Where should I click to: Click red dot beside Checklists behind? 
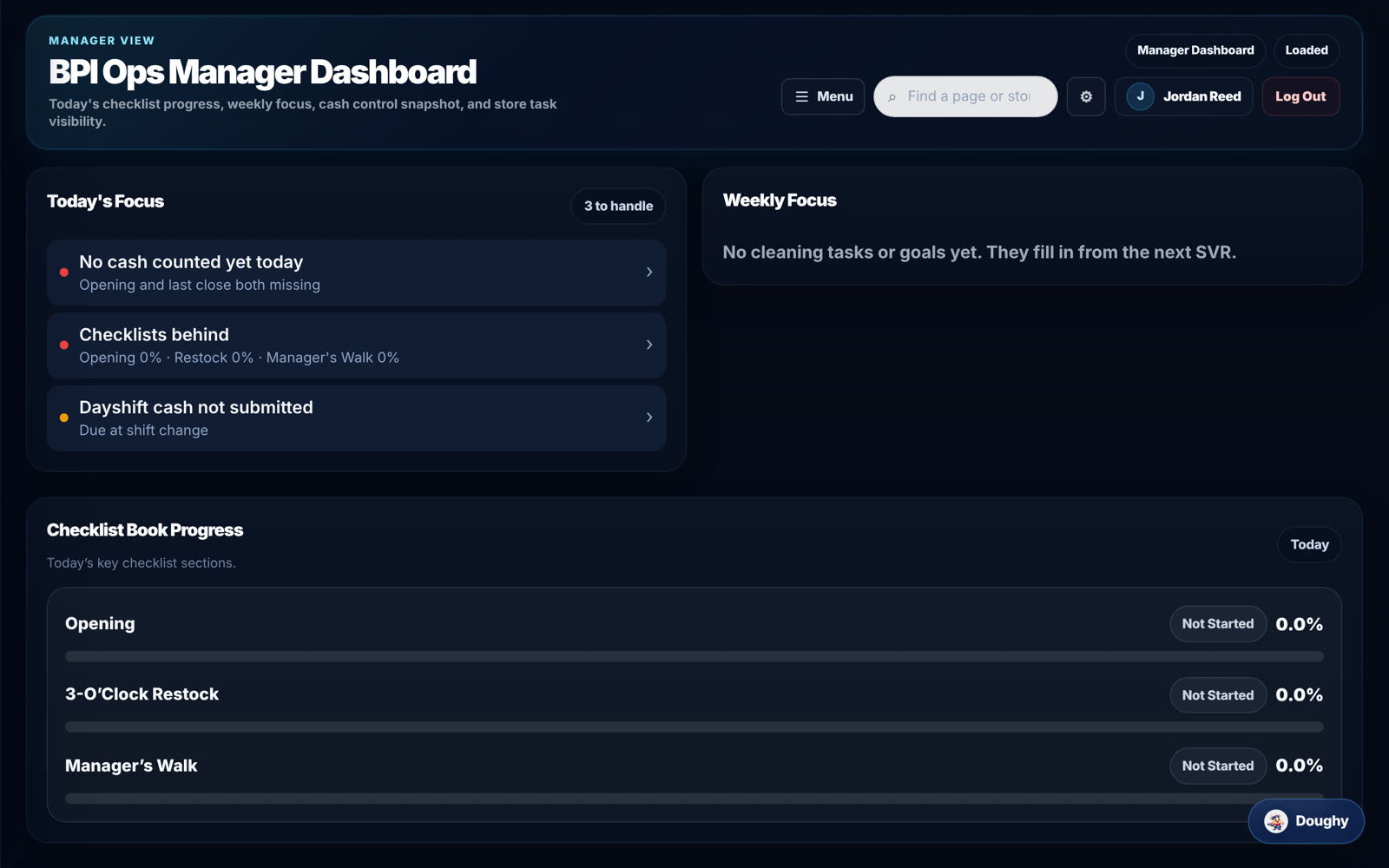[63, 345]
